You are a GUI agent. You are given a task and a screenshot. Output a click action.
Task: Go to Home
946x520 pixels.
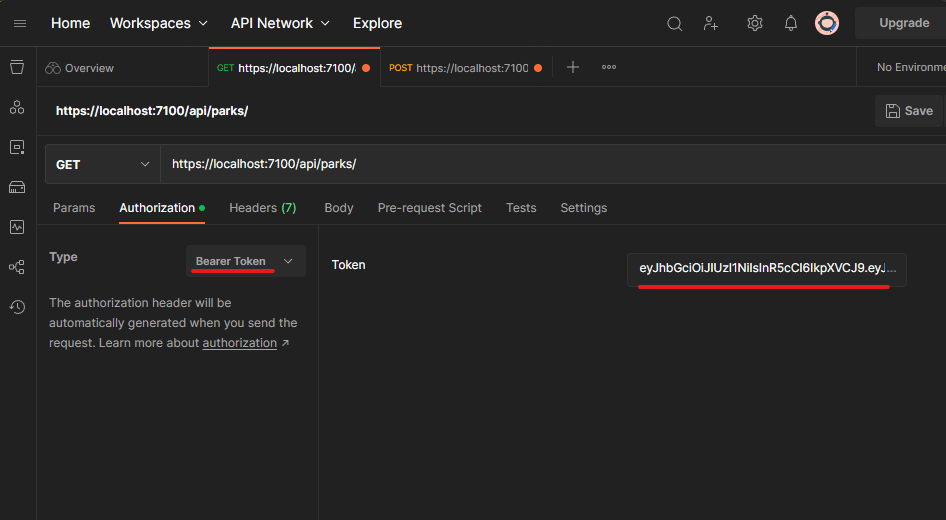(71, 24)
